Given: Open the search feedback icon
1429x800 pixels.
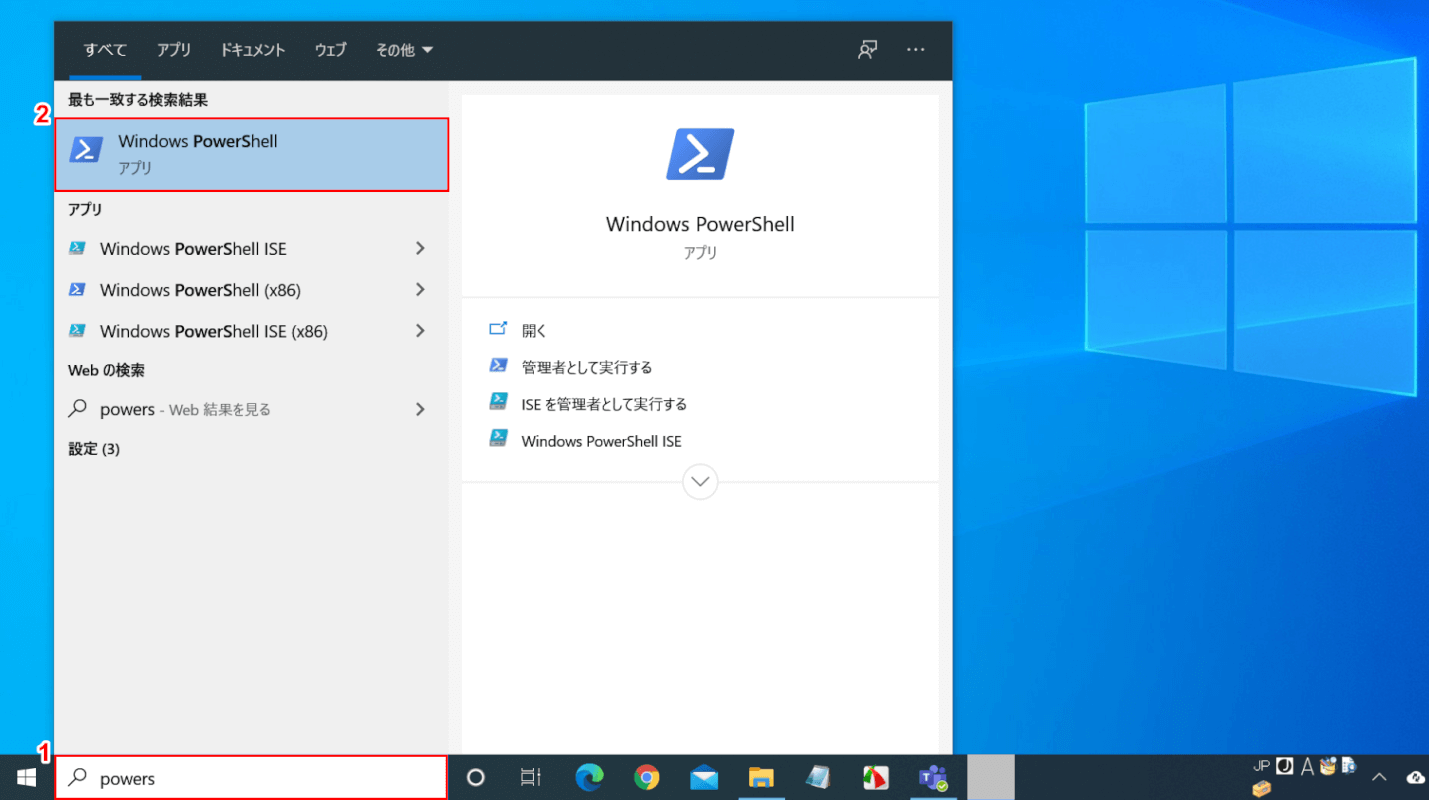Looking at the screenshot, I should (x=867, y=50).
